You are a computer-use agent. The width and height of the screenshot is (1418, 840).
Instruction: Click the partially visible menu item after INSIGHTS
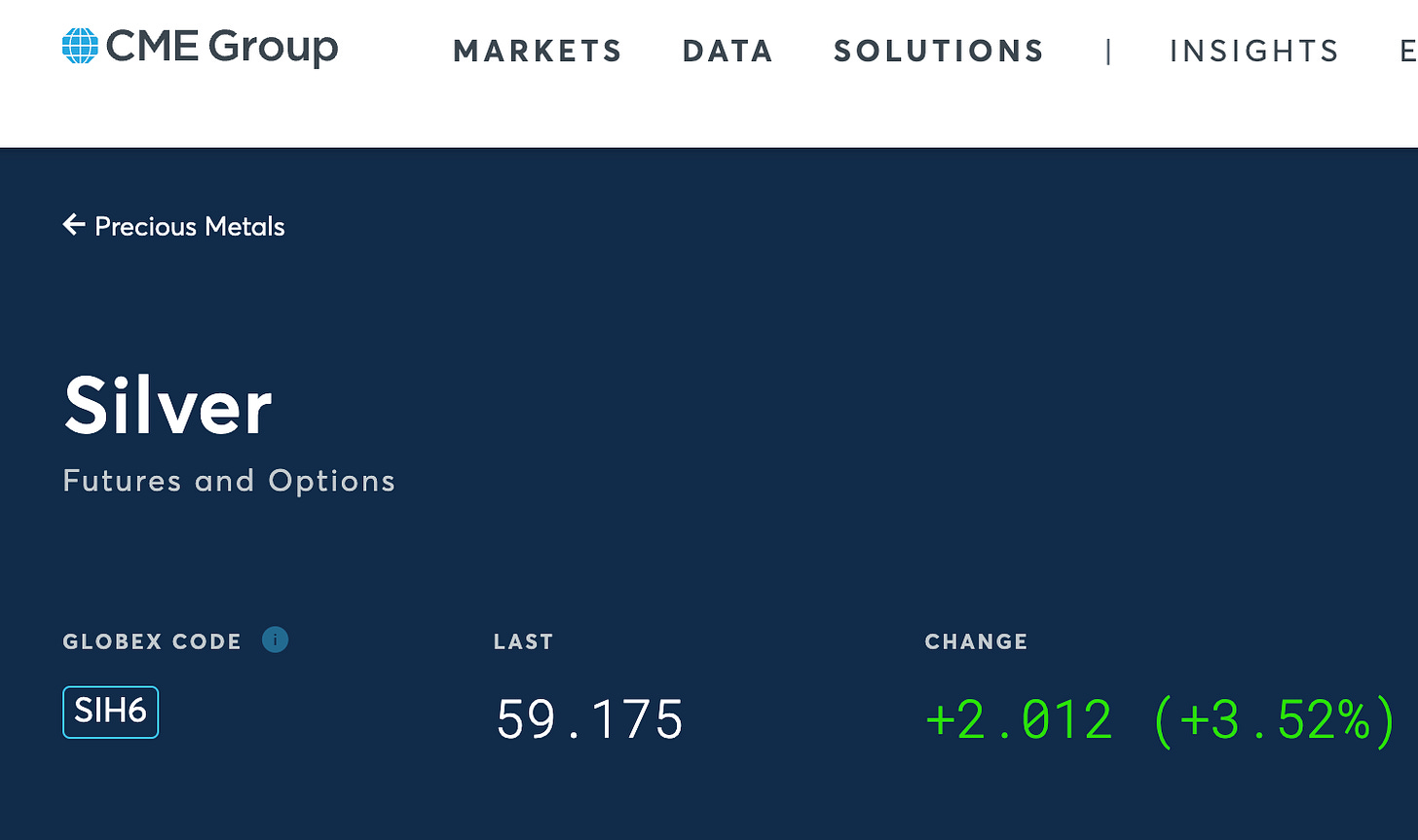(x=1407, y=52)
